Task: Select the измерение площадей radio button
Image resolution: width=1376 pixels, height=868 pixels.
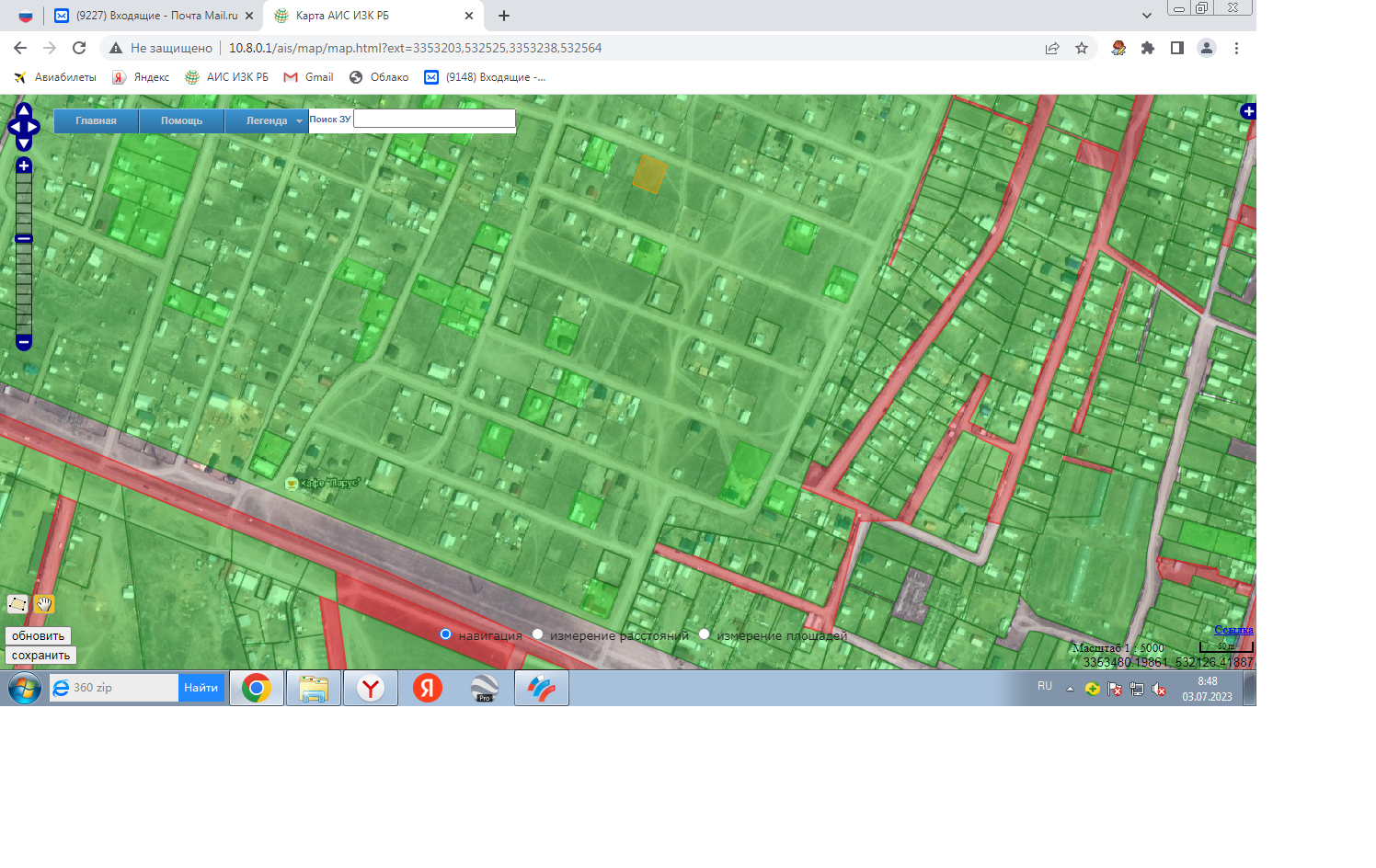Action: [705, 634]
